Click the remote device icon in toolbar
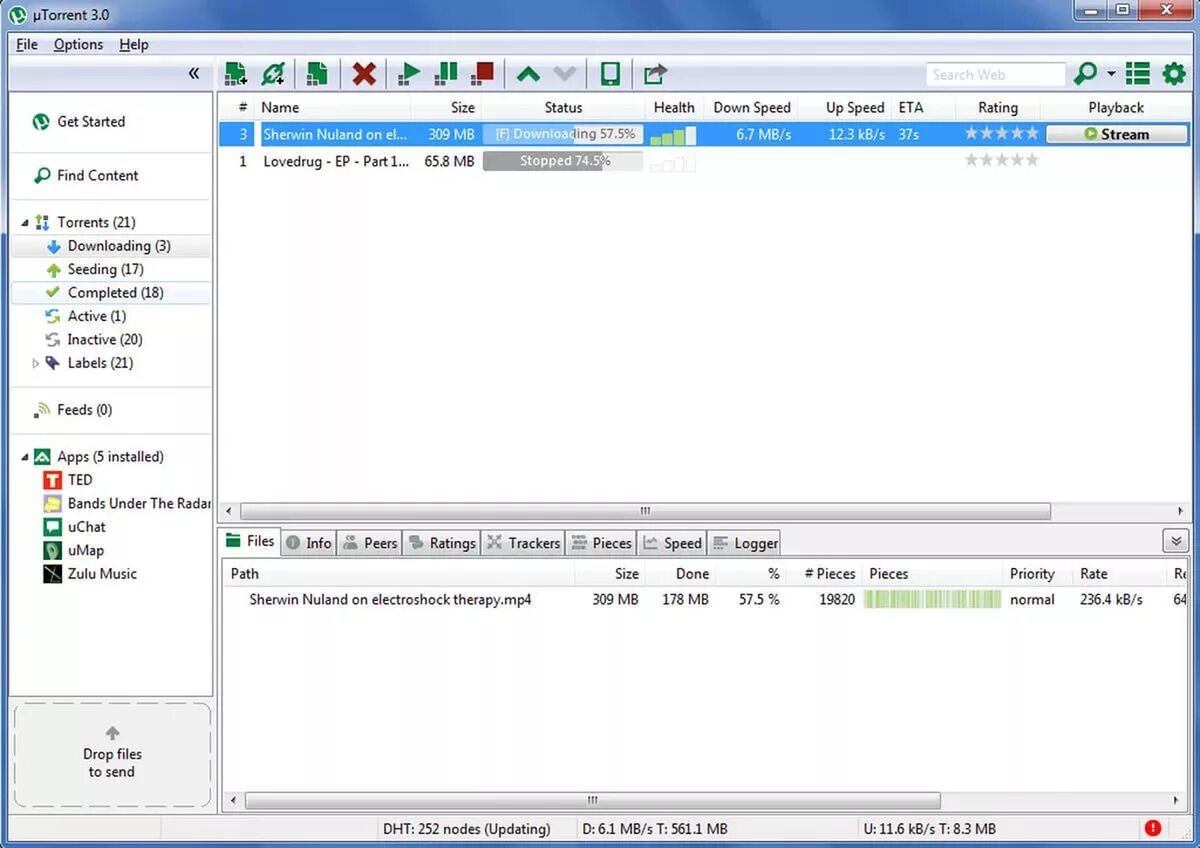 [x=610, y=73]
